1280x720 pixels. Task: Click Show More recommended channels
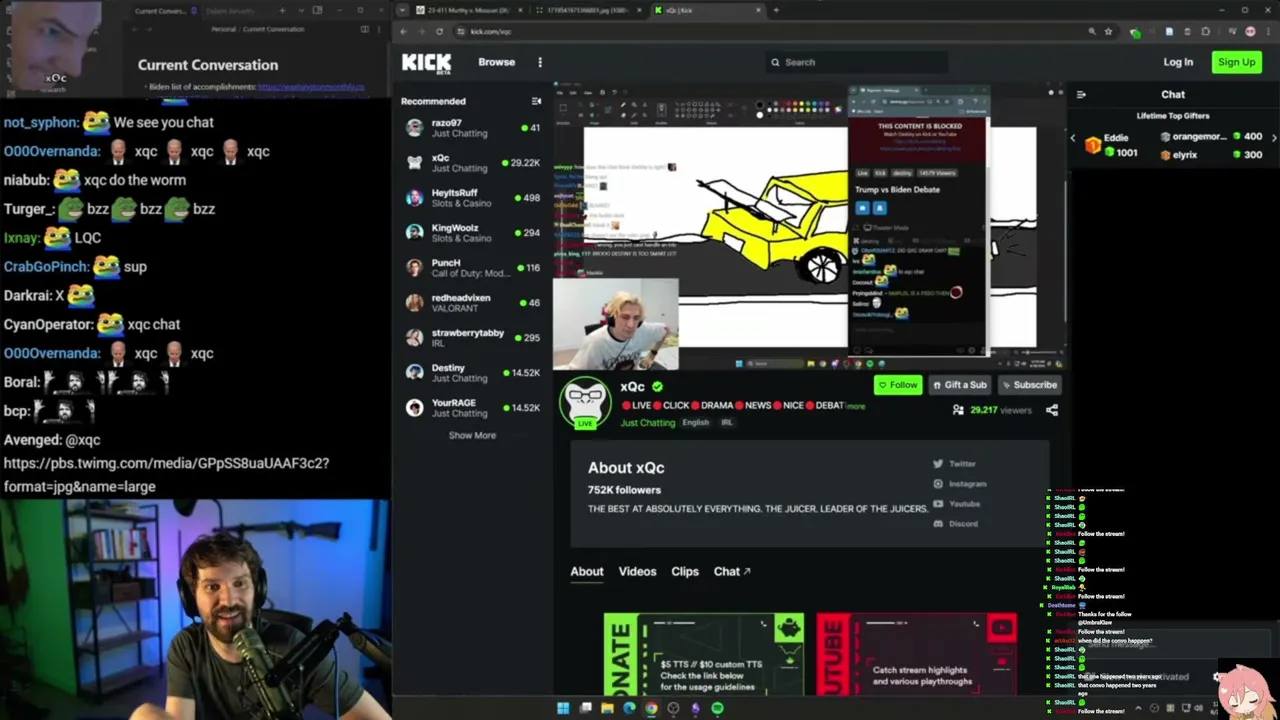pos(472,436)
